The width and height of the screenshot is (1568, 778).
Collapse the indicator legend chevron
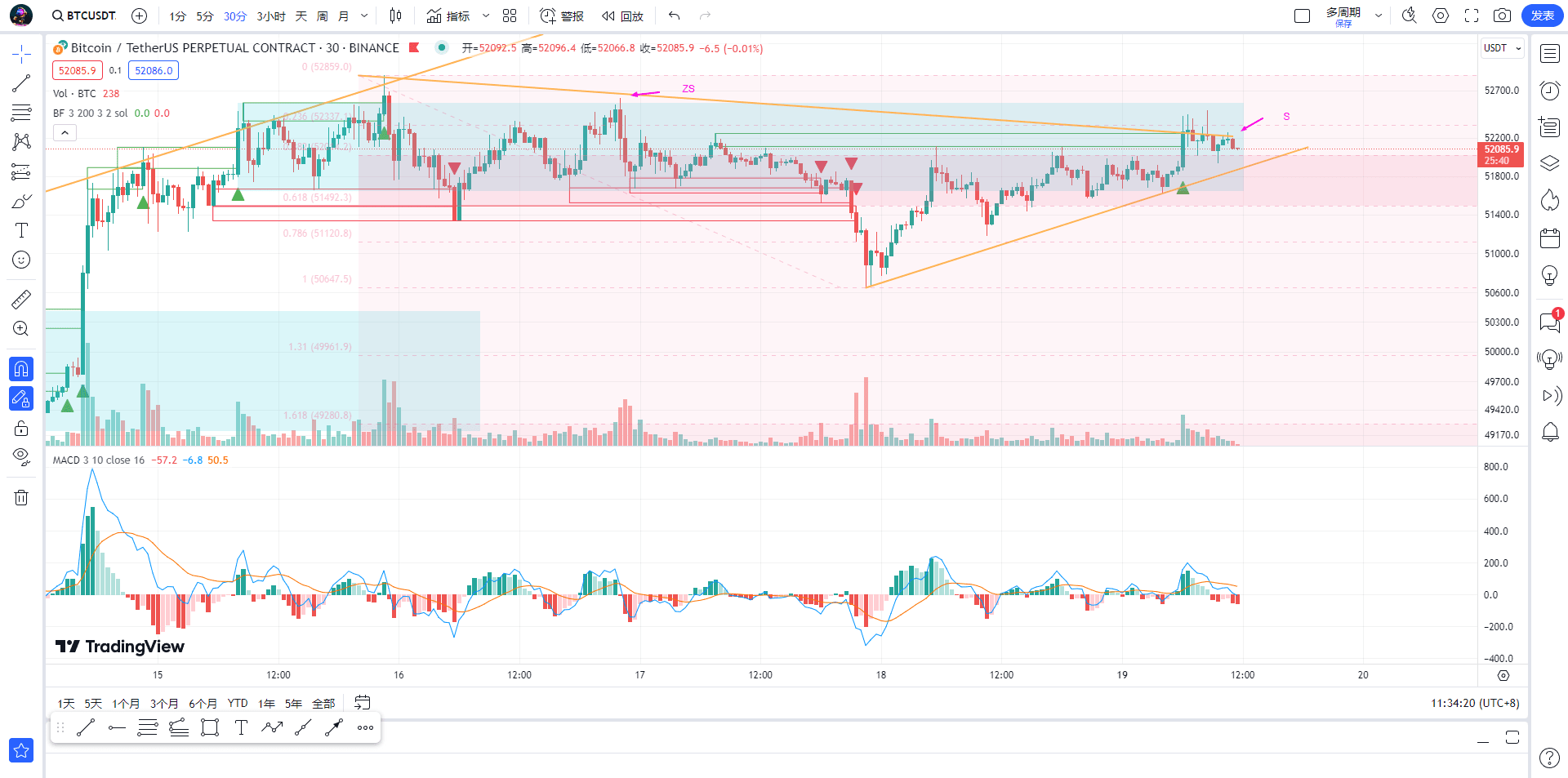click(x=65, y=132)
